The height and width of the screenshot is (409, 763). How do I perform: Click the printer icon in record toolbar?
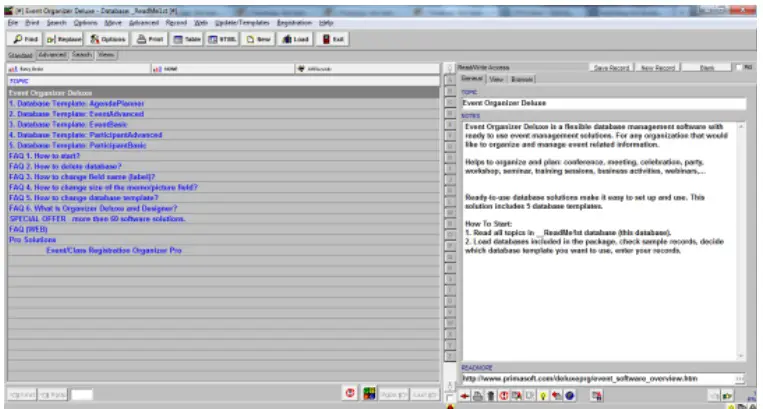click(477, 396)
